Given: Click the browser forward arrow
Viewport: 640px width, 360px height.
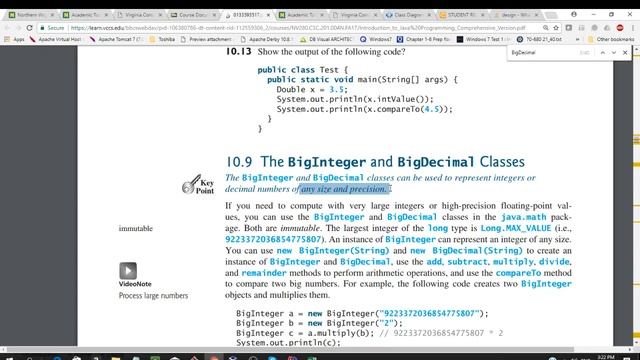Looking at the screenshot, I should tap(18, 28).
